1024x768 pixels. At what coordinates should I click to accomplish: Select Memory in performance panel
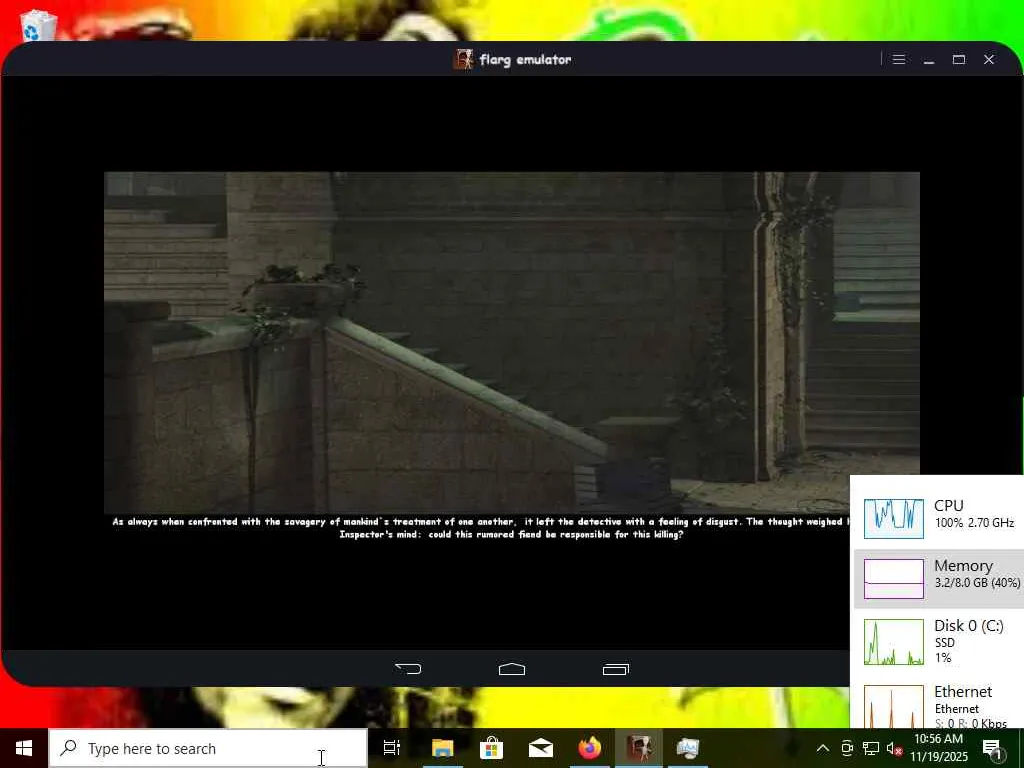coord(938,579)
